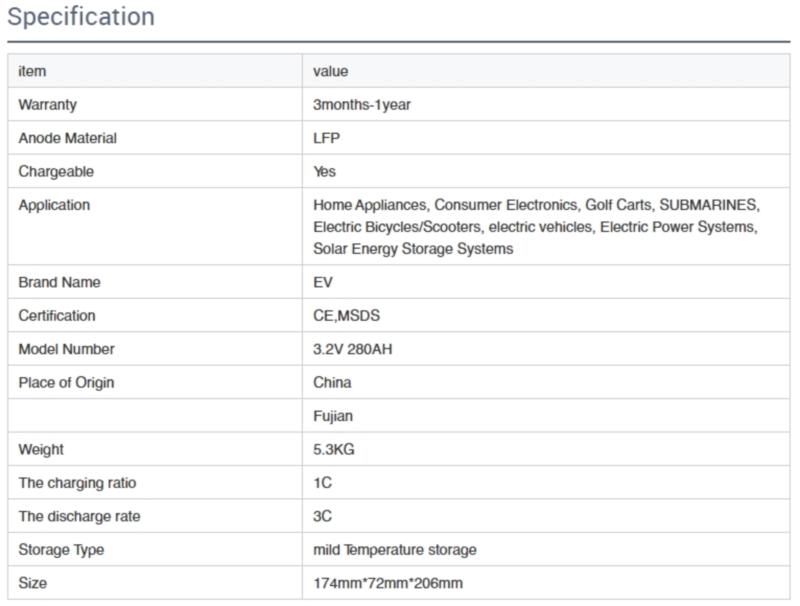Select the Warranty row label
This screenshot has width=800, height=606.
tap(47, 105)
